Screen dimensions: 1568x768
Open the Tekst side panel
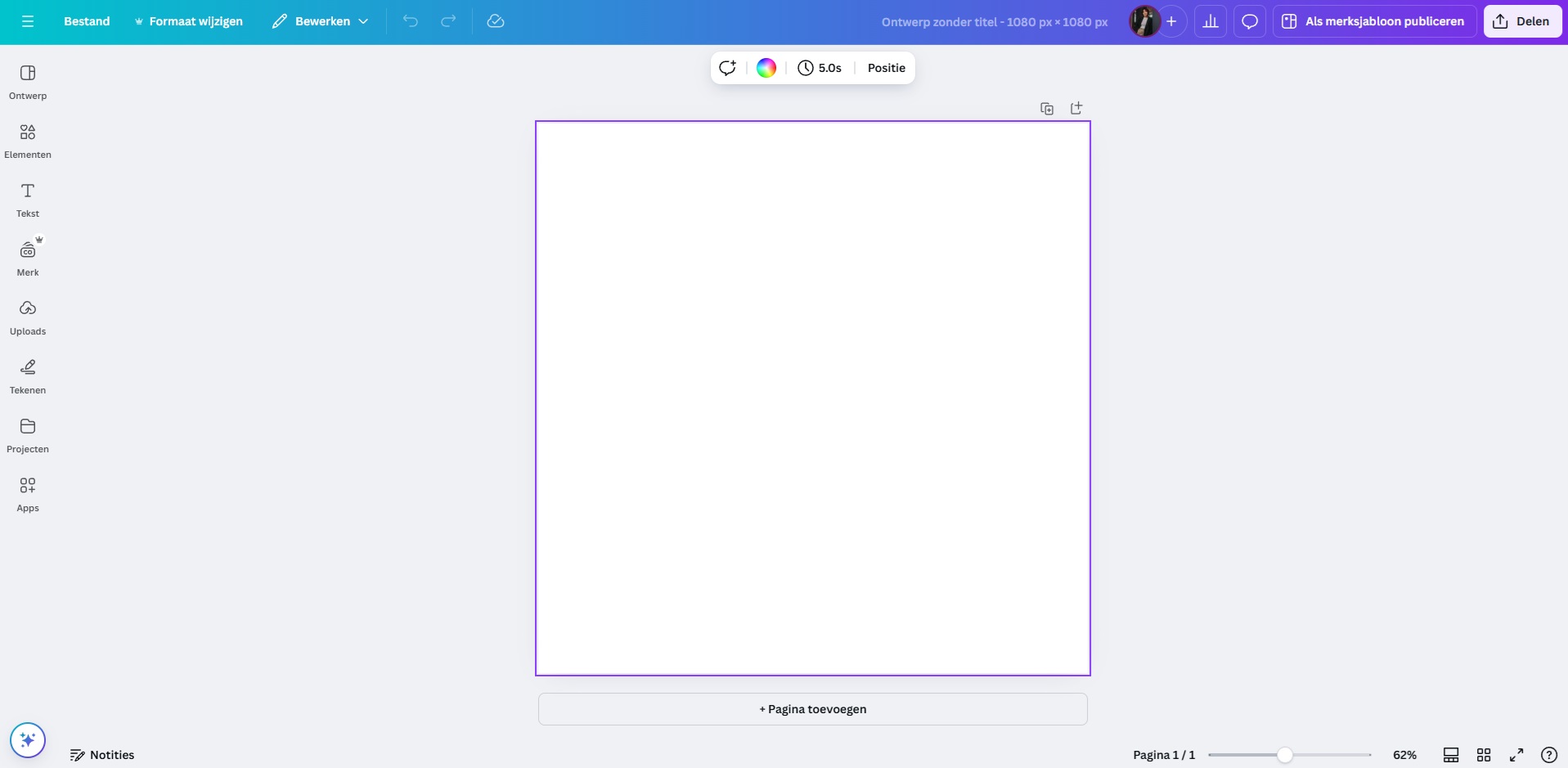(28, 200)
